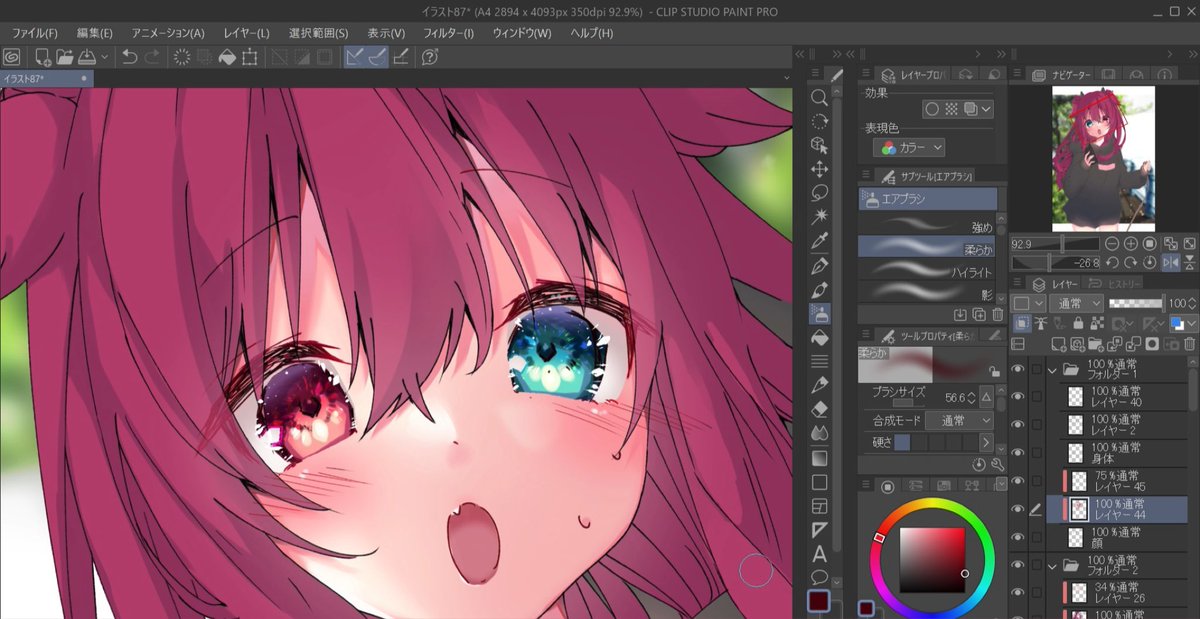Viewport: 1200px width, 619px height.
Task: Click the Undo arrow in the command bar
Action: pos(130,57)
